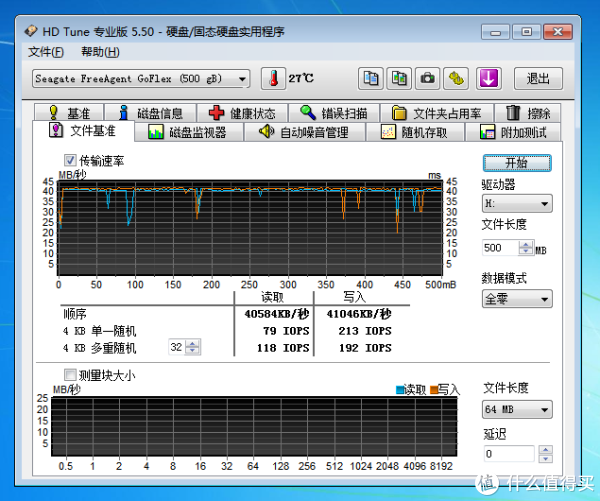Open the 磁盘信息 tab
Image resolution: width=600 pixels, height=501 pixels.
(x=151, y=113)
